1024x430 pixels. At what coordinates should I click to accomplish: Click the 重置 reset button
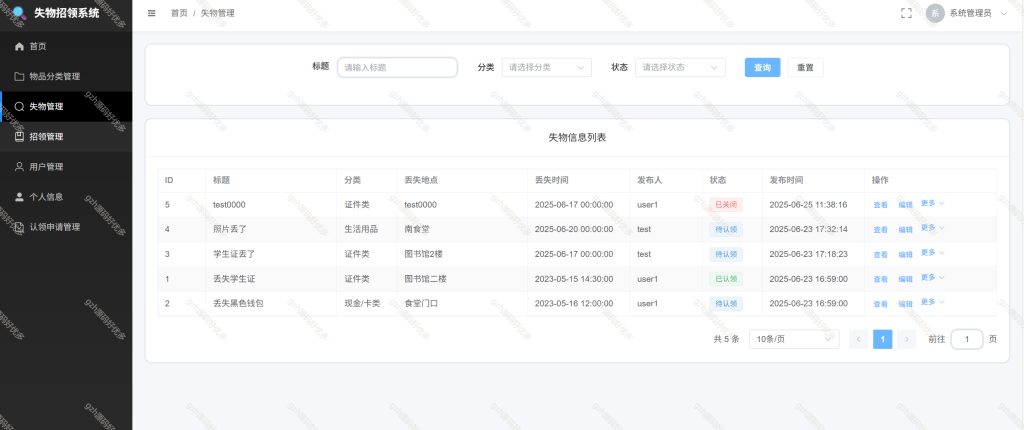click(x=805, y=67)
